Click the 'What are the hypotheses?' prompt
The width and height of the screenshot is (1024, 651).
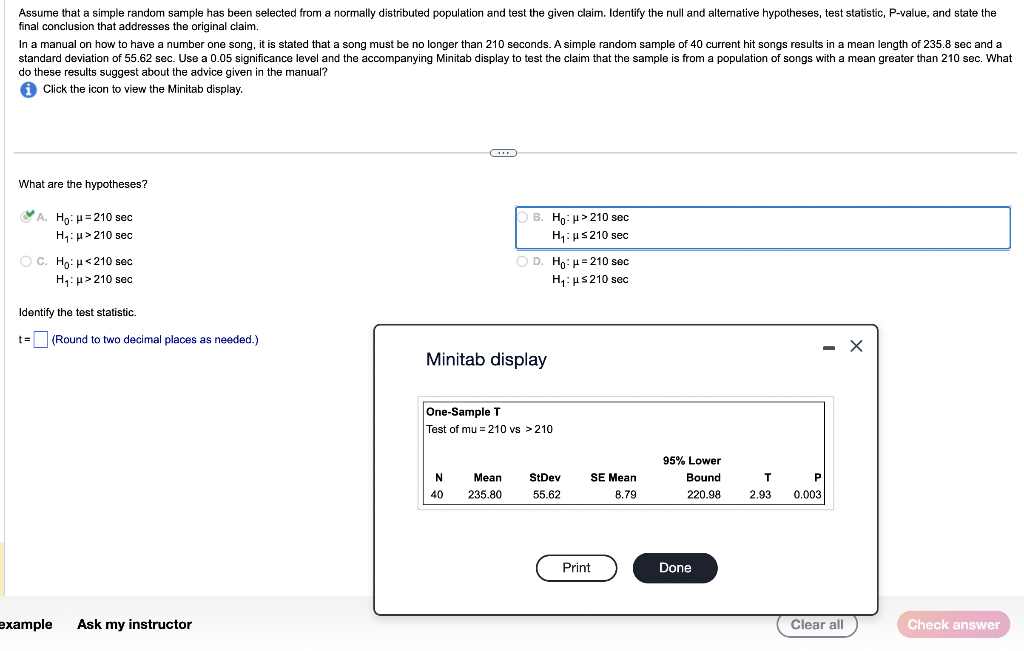tap(83, 184)
